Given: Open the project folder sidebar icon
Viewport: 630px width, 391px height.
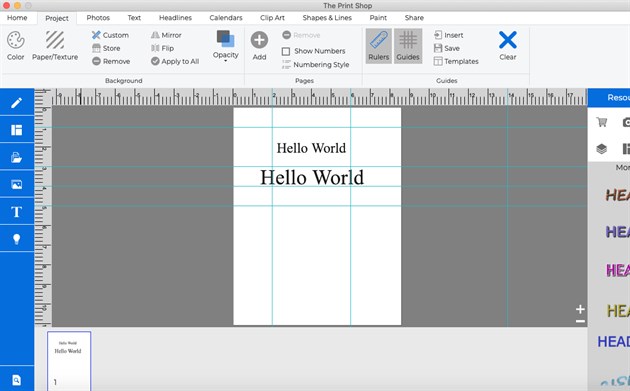Looking at the screenshot, I should click(x=16, y=157).
